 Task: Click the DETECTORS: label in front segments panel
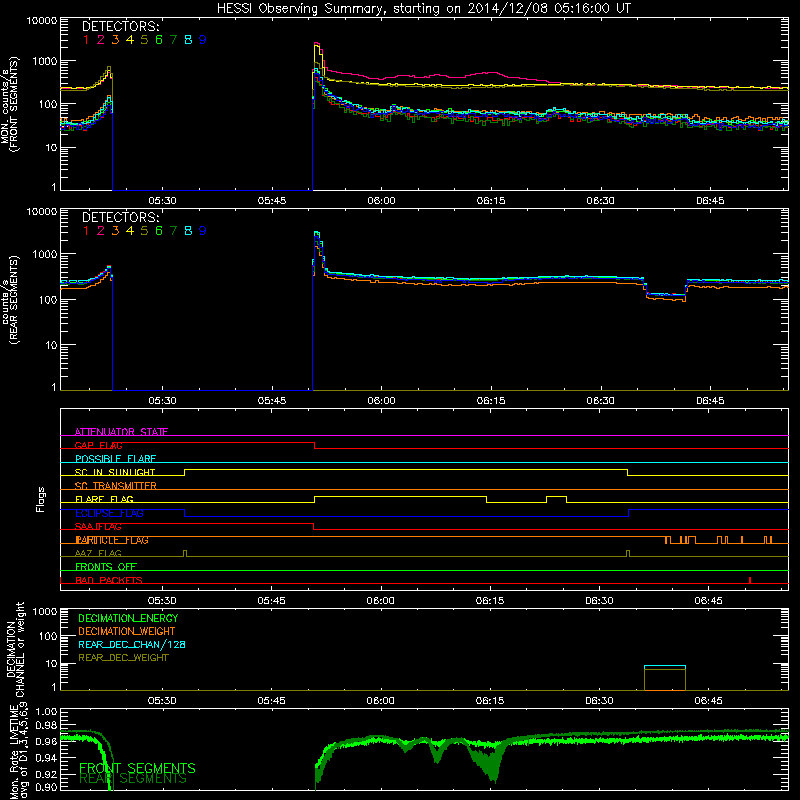[x=120, y=27]
